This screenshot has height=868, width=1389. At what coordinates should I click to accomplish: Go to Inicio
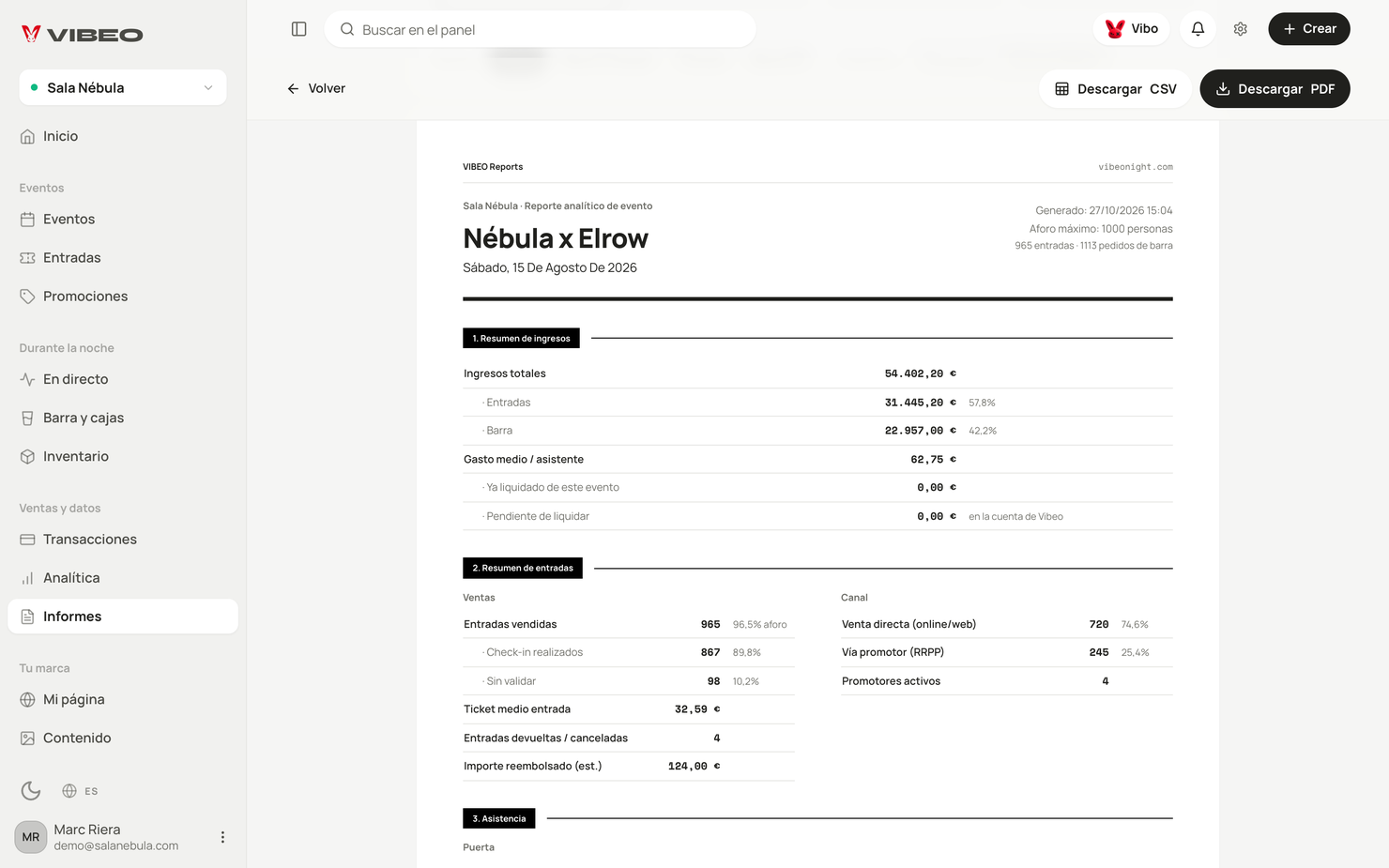123,136
